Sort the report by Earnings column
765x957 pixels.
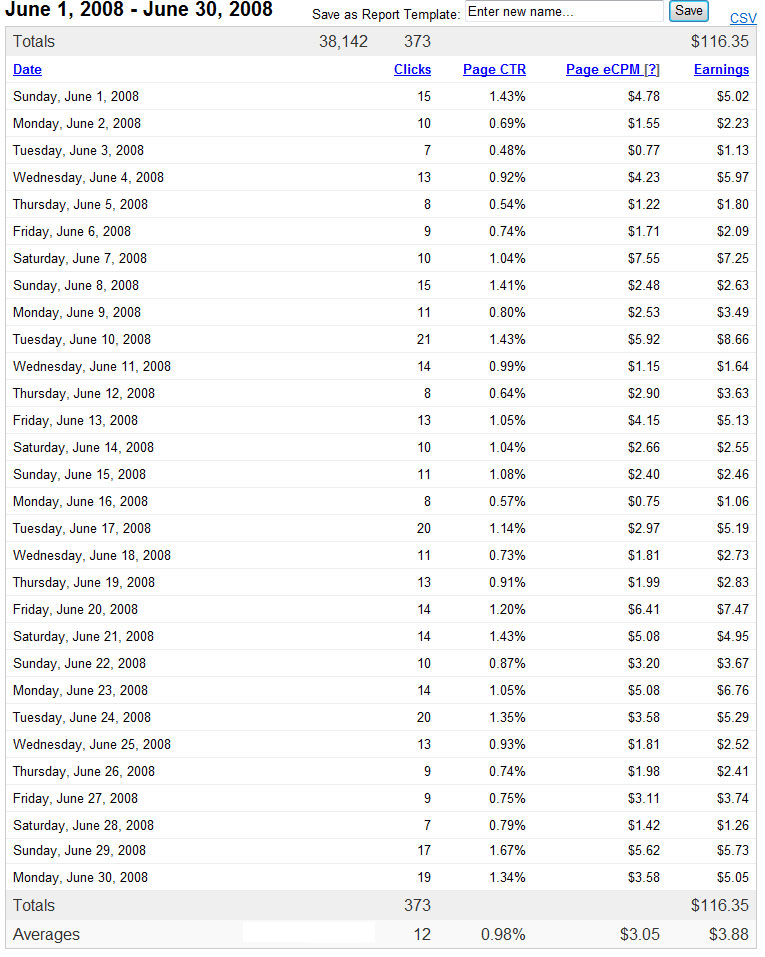[x=721, y=70]
